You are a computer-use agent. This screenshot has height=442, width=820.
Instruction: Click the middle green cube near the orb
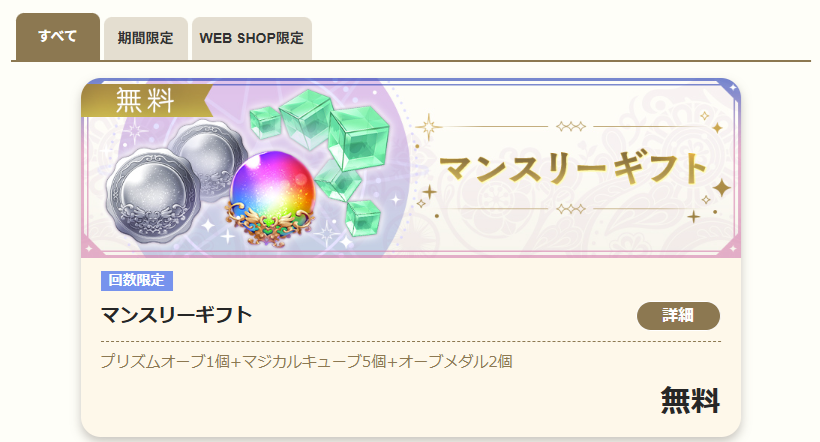click(x=339, y=180)
